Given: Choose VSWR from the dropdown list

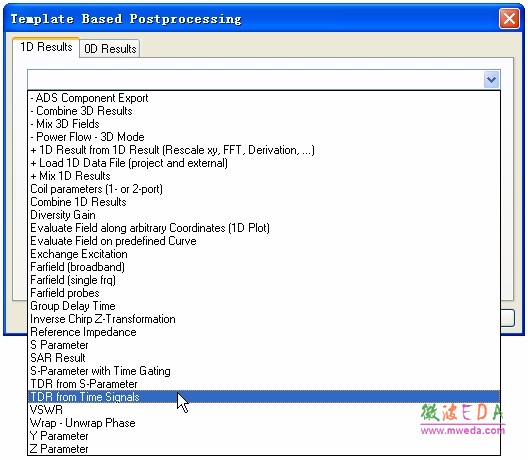Looking at the screenshot, I should [x=264, y=410].
